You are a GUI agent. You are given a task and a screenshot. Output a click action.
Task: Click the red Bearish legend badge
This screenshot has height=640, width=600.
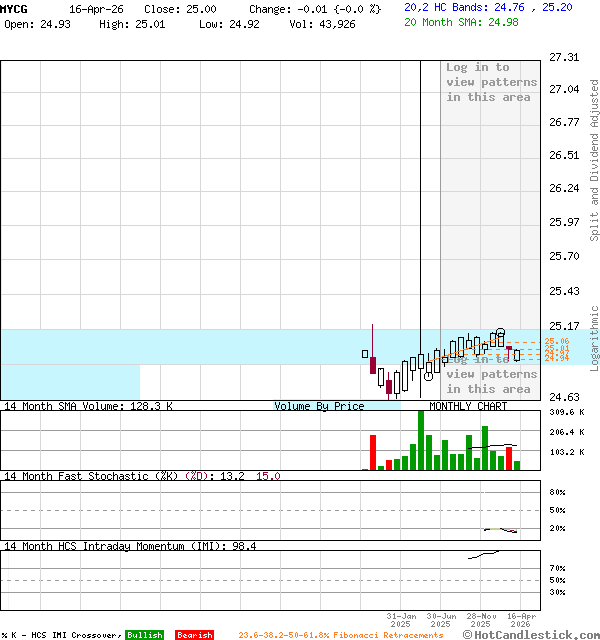[x=194, y=635]
